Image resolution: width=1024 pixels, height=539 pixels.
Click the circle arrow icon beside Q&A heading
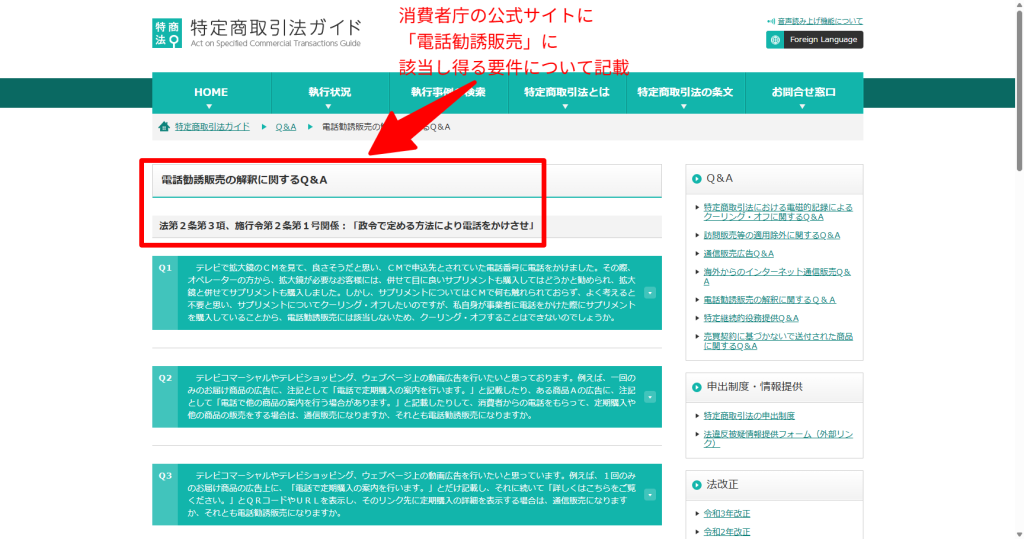[696, 178]
